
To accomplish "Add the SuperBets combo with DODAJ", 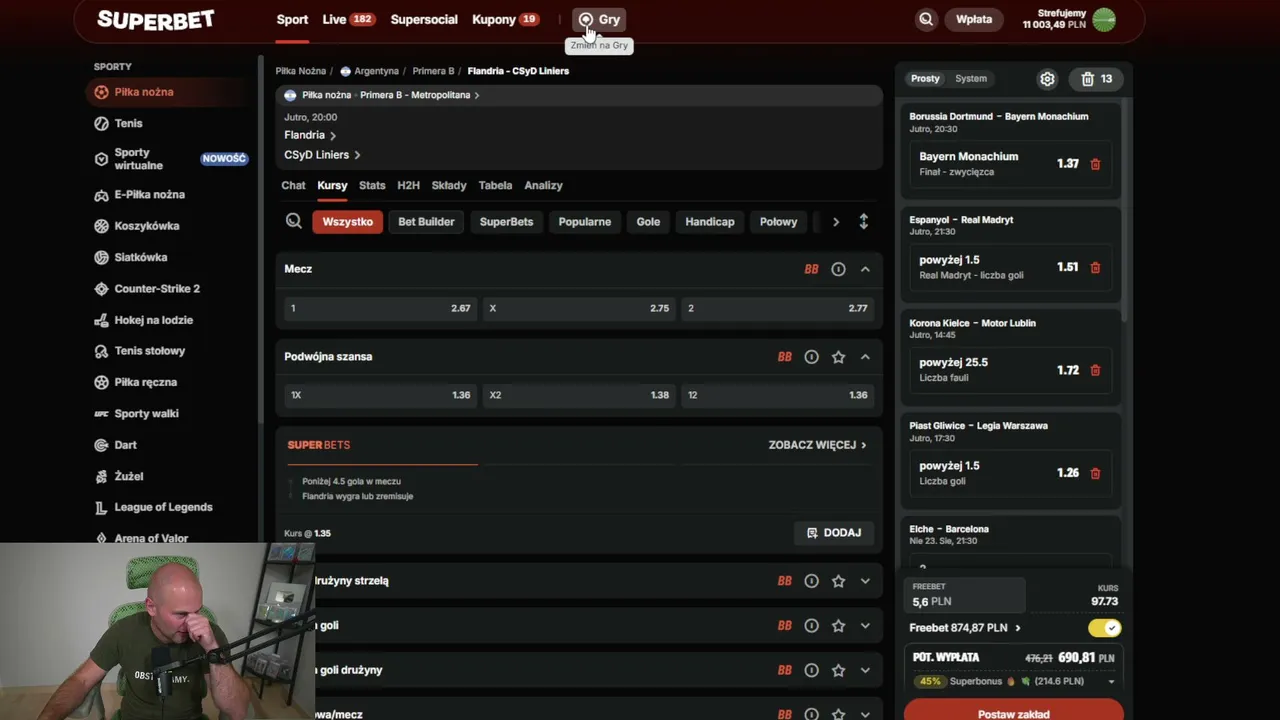I will coord(834,533).
